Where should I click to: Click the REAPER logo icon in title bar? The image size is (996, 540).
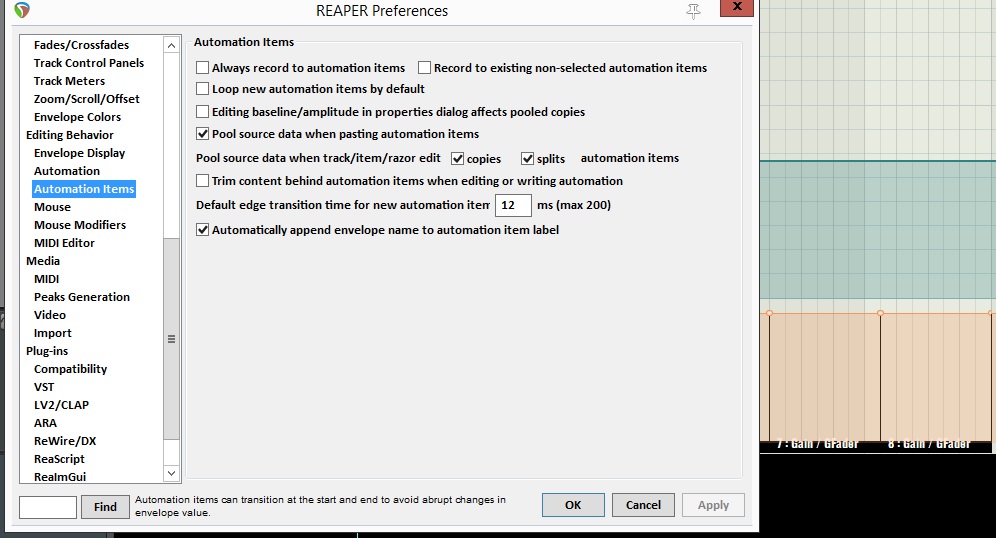[22, 10]
